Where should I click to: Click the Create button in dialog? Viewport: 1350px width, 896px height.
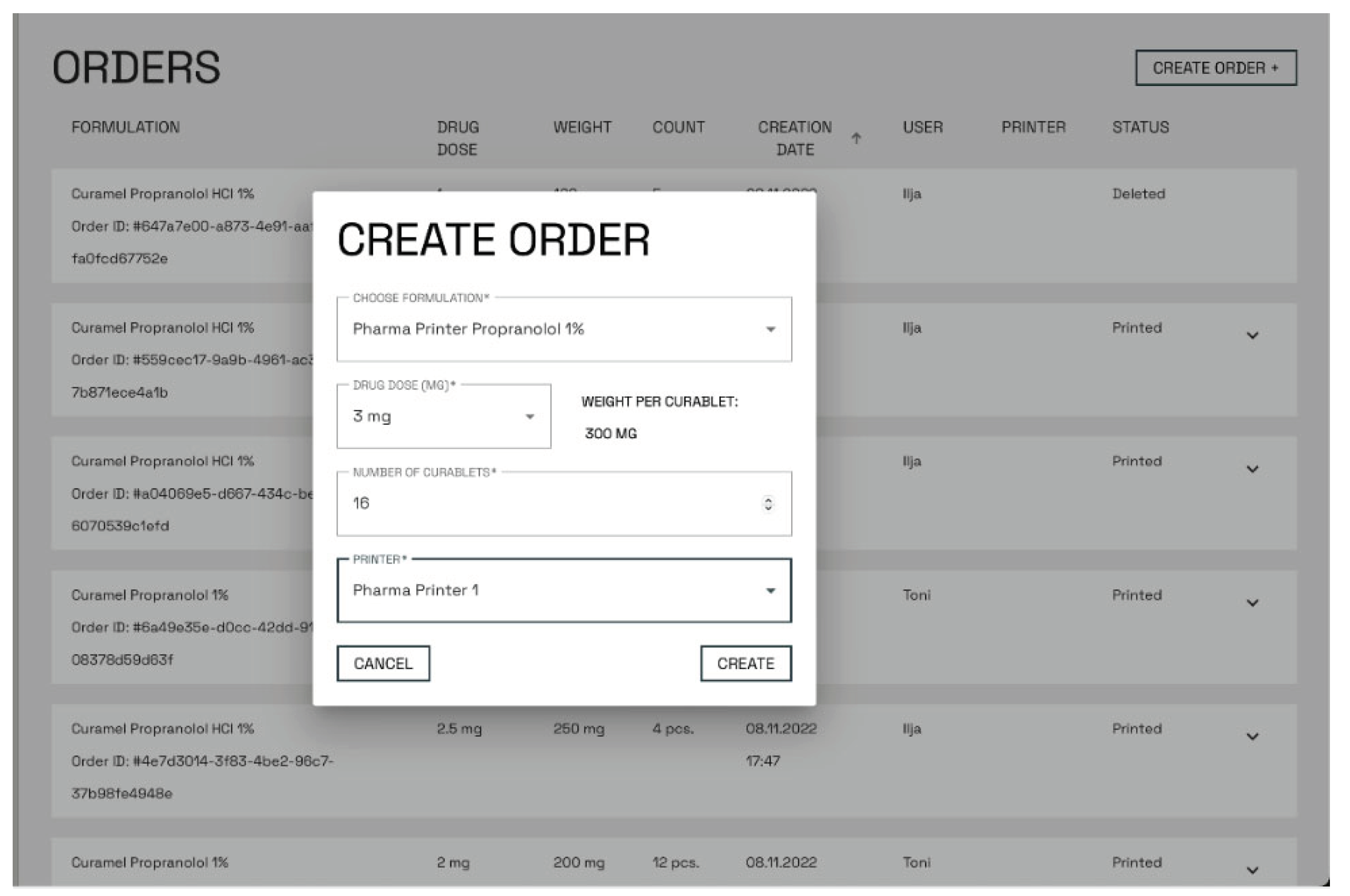point(745,663)
